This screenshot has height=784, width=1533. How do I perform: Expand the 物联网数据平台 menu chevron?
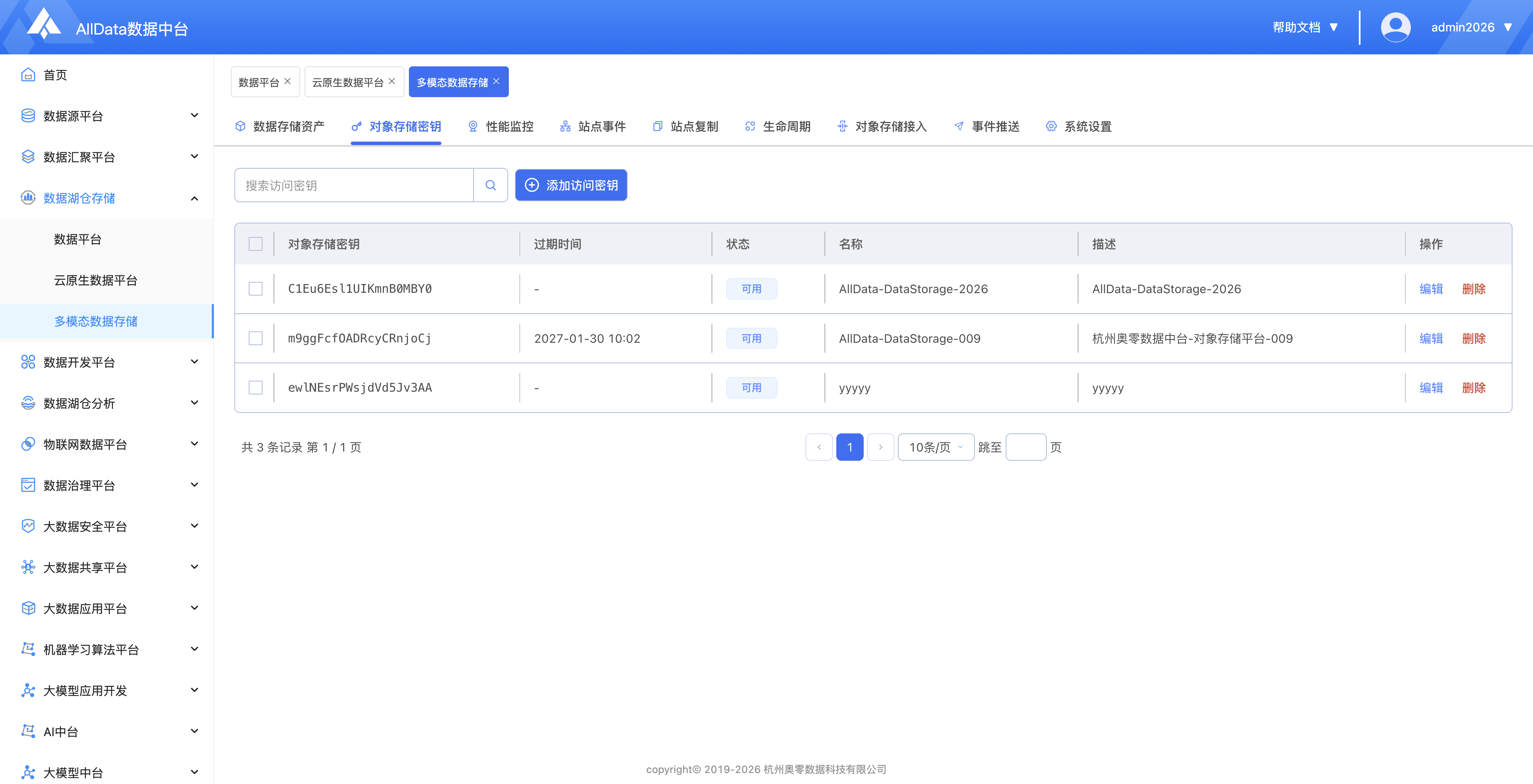(x=194, y=444)
